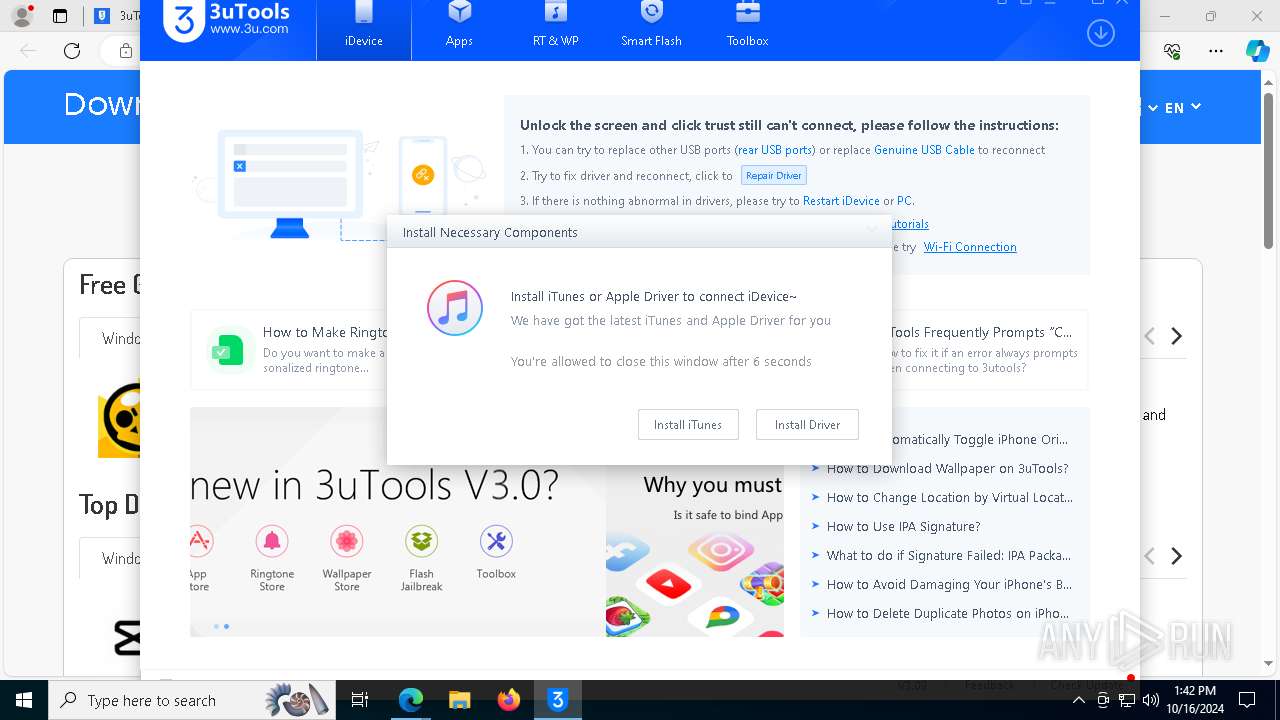Click the Install Driver button
The width and height of the screenshot is (1280, 720).
pos(807,425)
